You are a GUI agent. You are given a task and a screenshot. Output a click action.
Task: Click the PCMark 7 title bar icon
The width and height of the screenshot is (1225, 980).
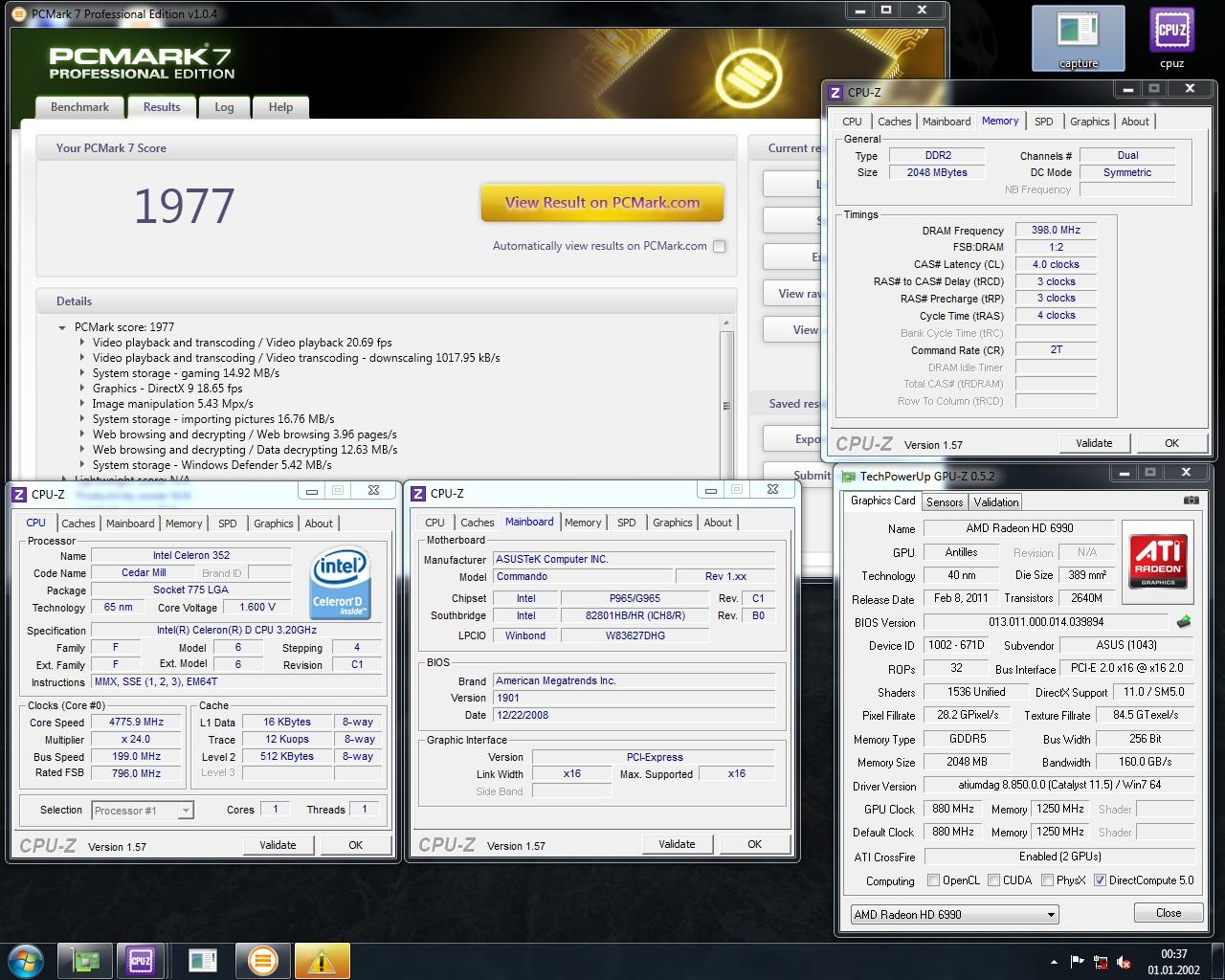tap(19, 13)
